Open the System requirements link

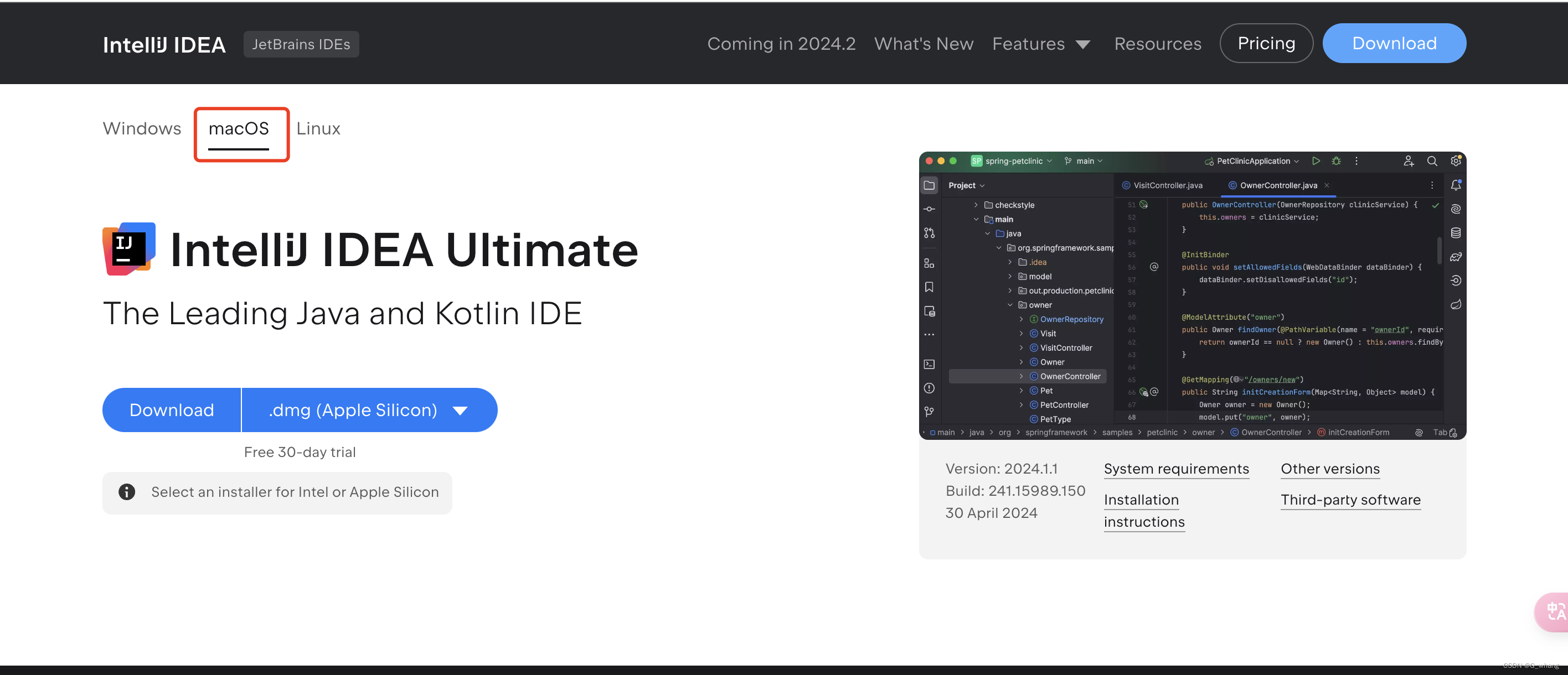coord(1176,469)
